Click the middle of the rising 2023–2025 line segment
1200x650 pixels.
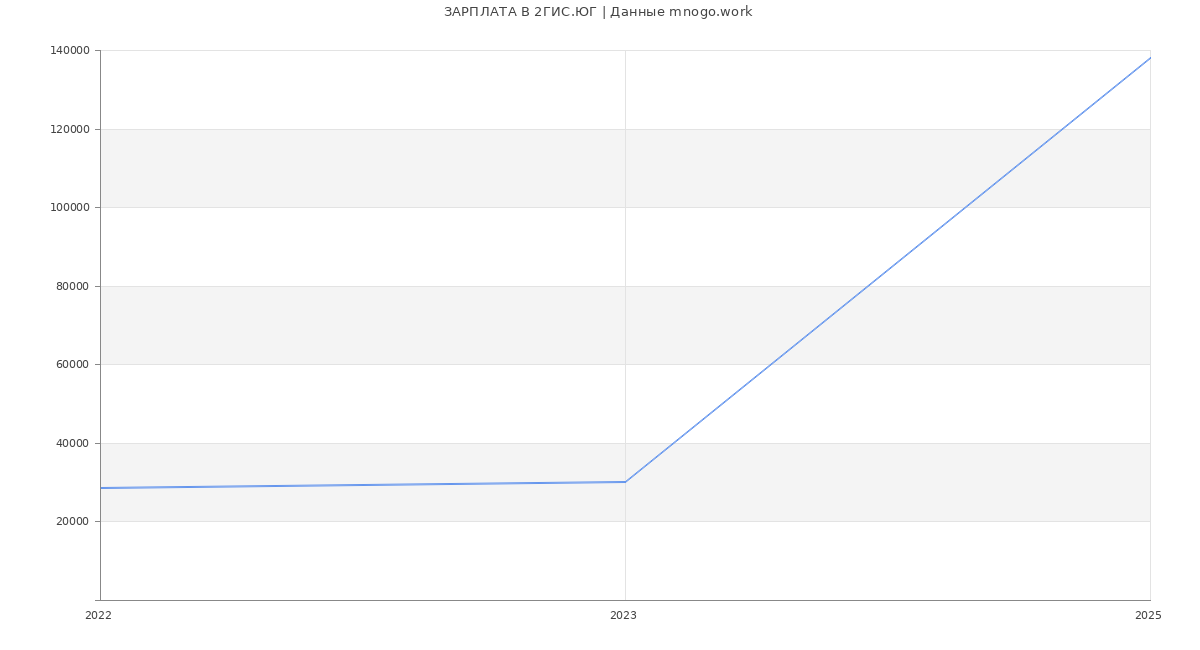[x=887, y=270]
